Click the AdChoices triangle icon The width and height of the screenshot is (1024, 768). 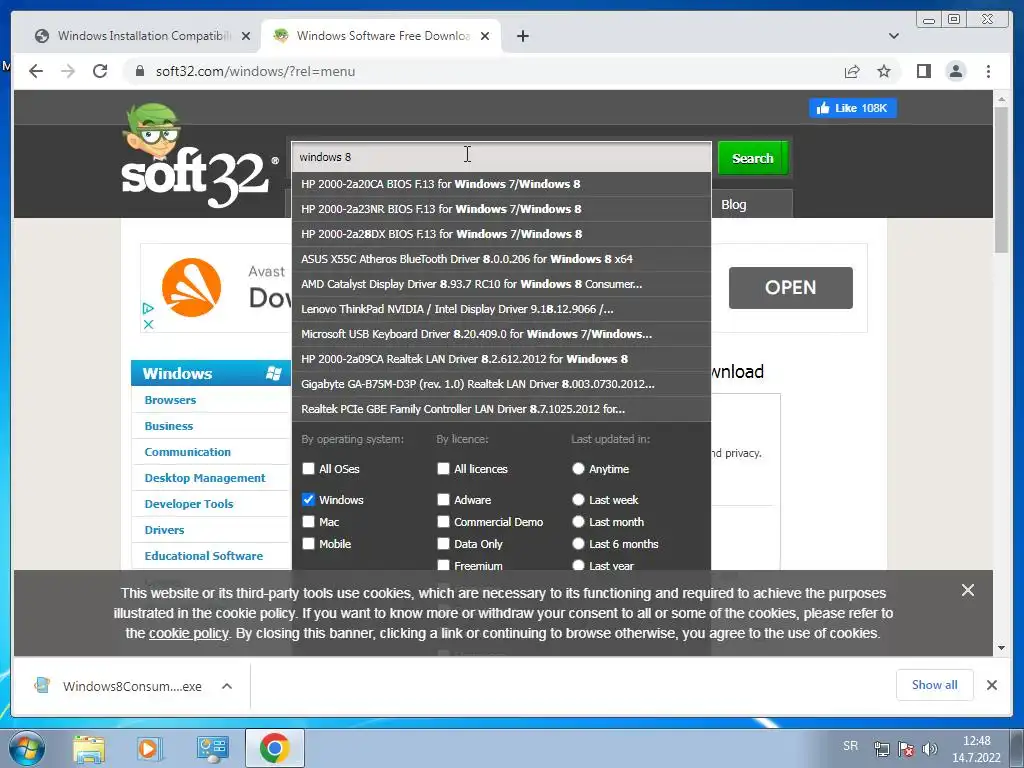point(148,308)
